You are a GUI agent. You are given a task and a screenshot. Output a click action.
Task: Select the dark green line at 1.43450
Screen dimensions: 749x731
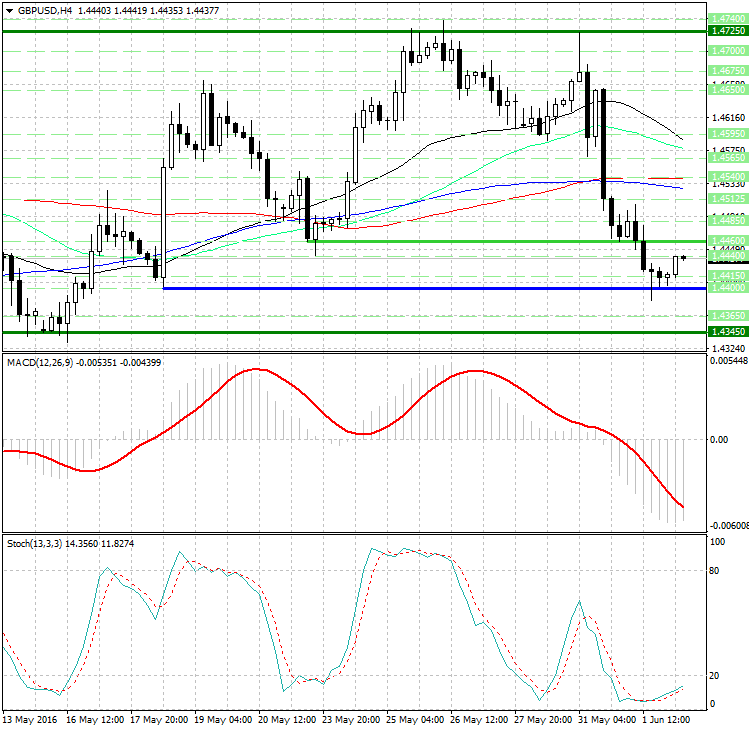(300, 331)
